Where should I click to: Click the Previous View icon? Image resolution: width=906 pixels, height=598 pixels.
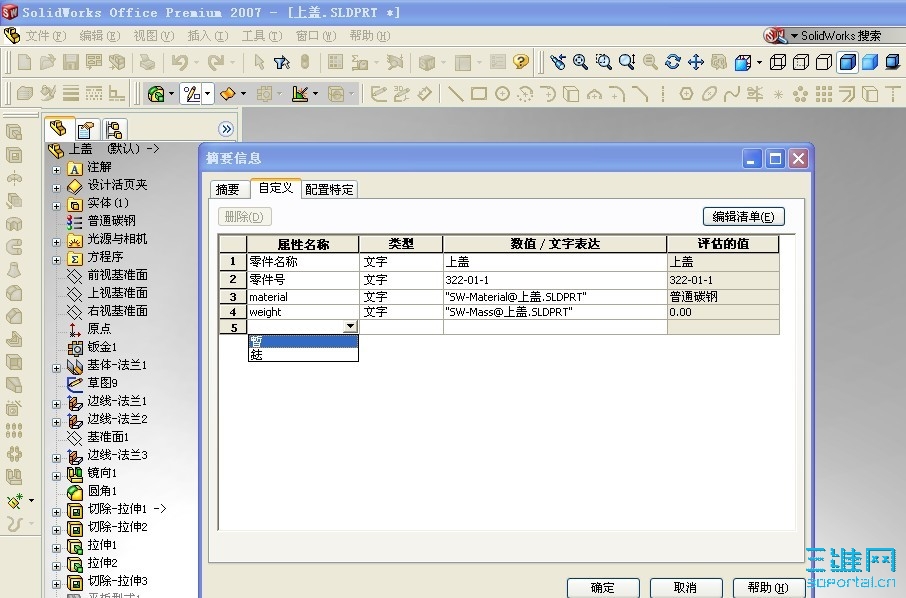[558, 62]
